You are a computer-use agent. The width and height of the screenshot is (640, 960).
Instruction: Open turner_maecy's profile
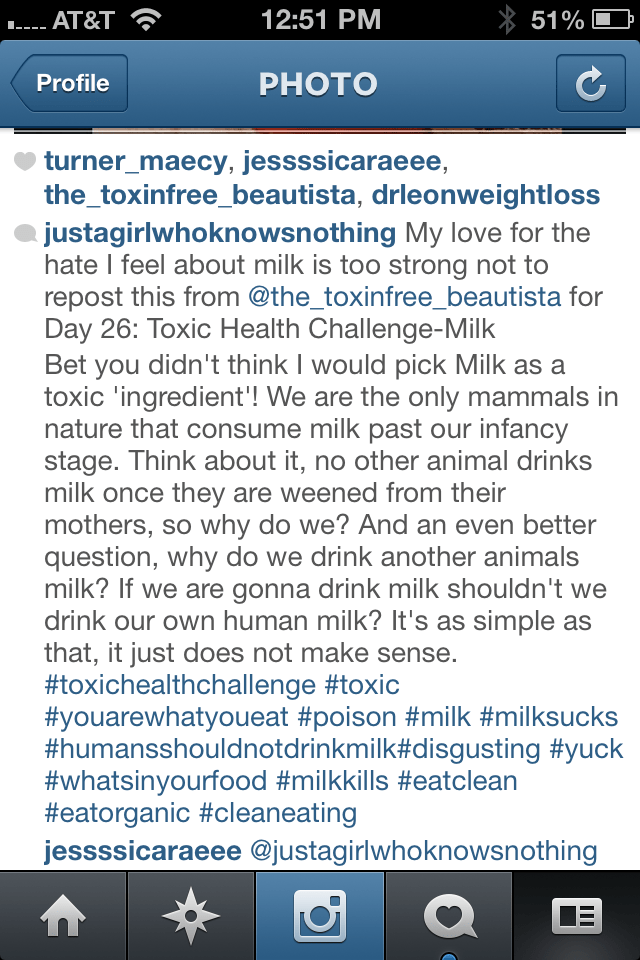(x=133, y=162)
